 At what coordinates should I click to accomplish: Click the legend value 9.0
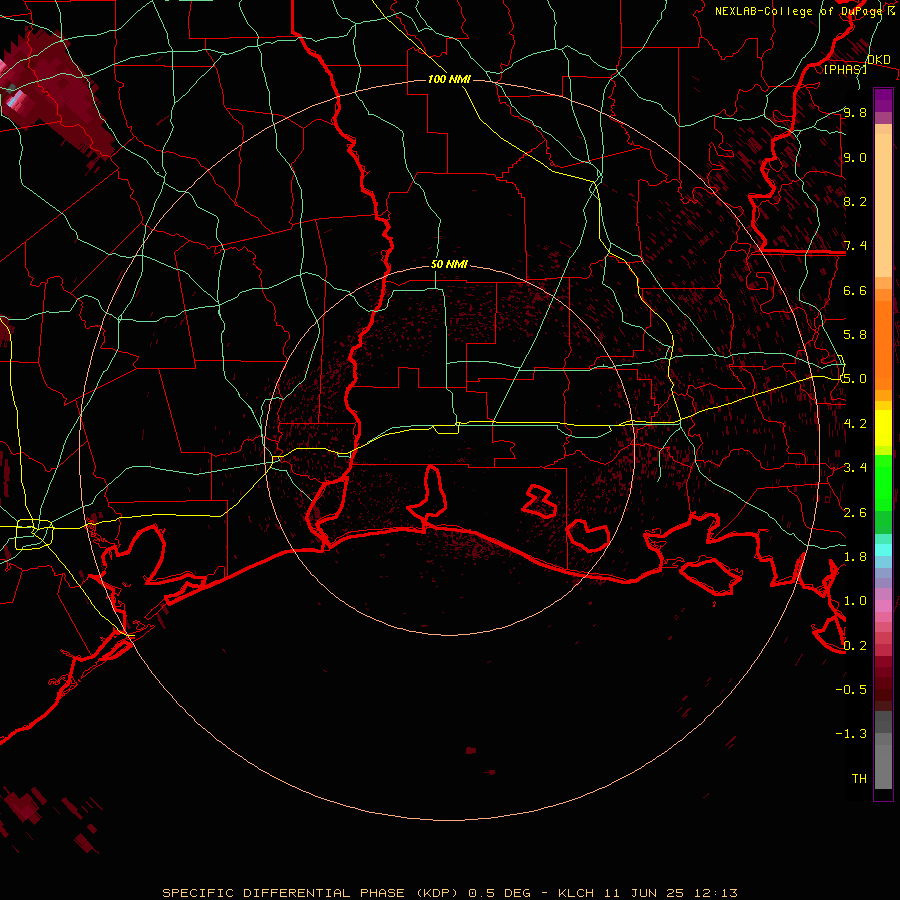click(855, 157)
